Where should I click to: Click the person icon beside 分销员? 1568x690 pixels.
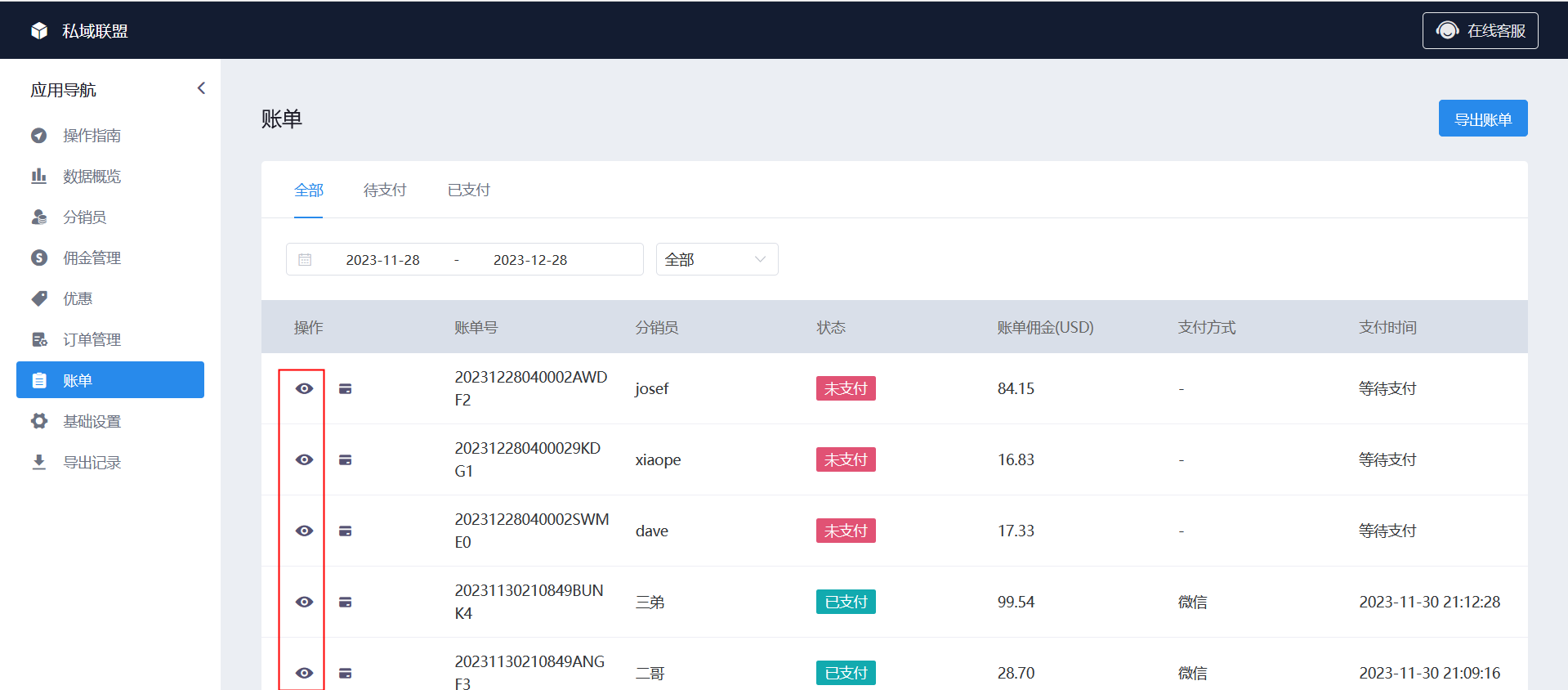39,217
